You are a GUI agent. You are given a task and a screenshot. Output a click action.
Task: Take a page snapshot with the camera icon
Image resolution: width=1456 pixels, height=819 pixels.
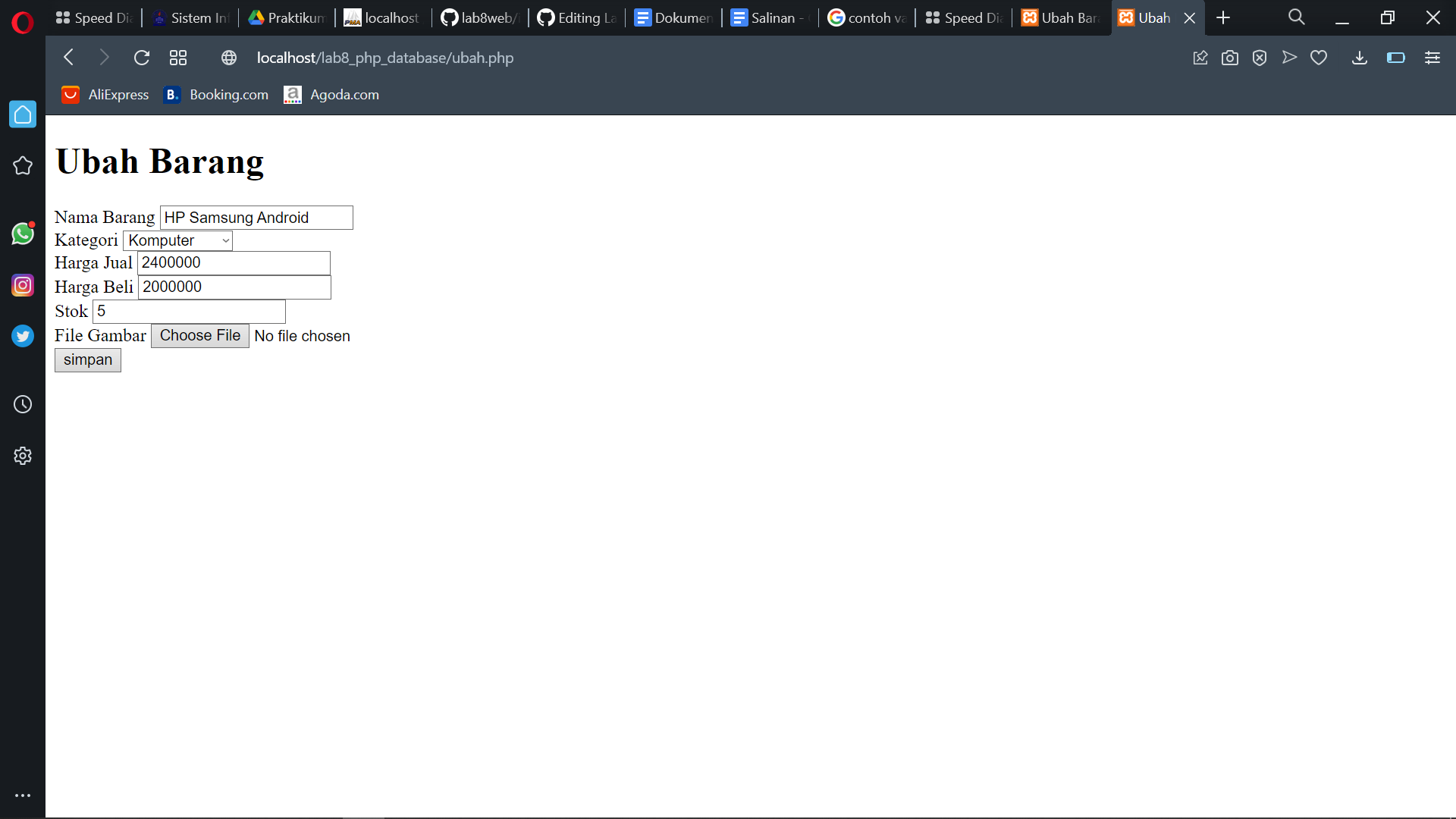[1230, 58]
